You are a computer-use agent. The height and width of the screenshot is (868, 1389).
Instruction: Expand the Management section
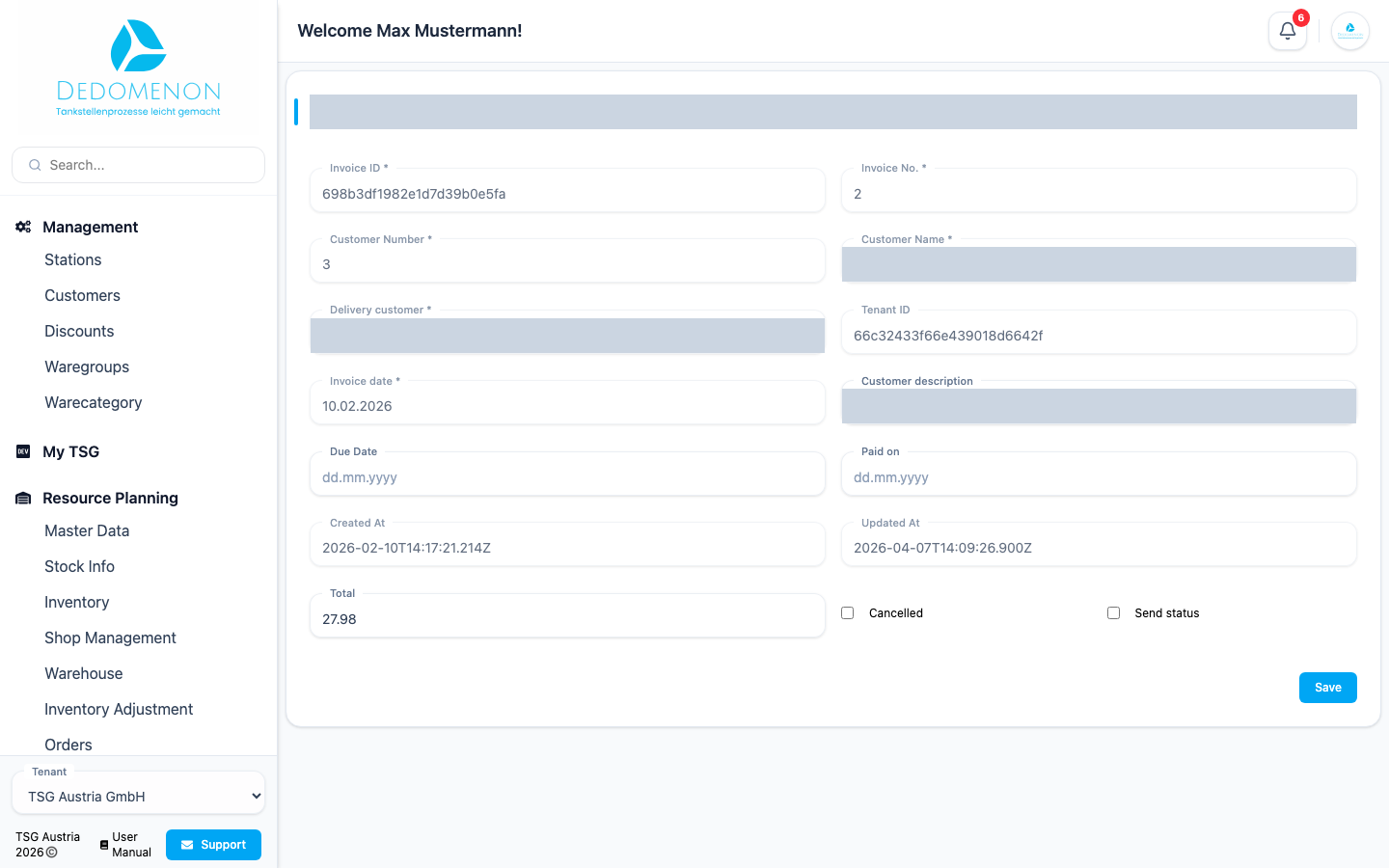click(91, 227)
